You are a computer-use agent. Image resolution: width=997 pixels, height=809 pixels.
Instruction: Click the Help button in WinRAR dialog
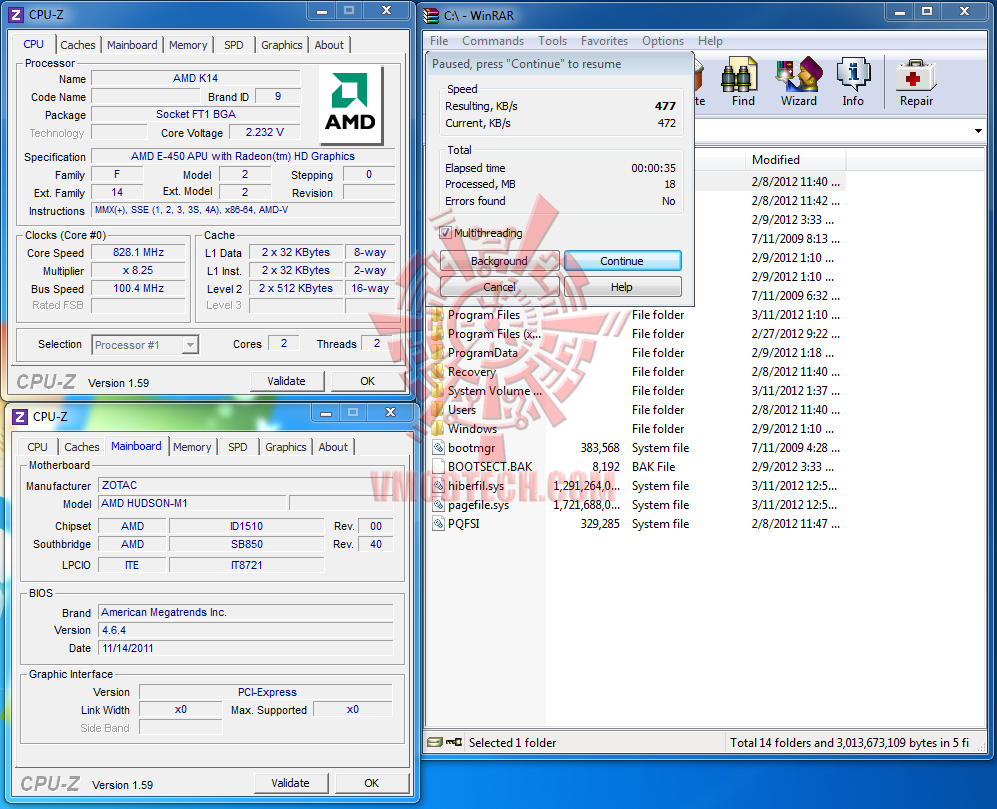(x=622, y=287)
